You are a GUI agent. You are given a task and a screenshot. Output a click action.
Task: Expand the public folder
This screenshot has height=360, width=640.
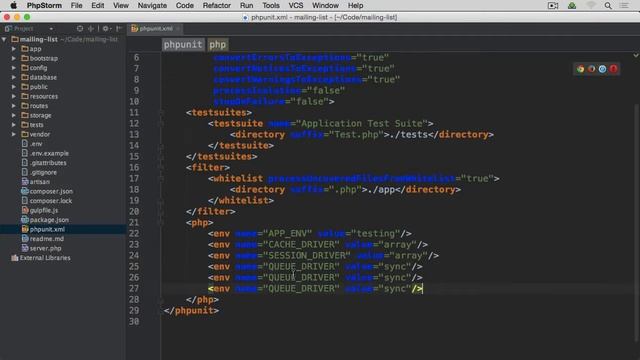(x=14, y=87)
